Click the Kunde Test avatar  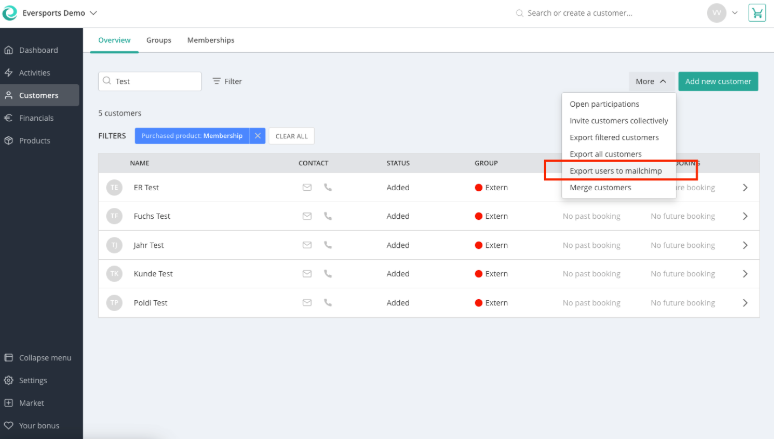[114, 274]
